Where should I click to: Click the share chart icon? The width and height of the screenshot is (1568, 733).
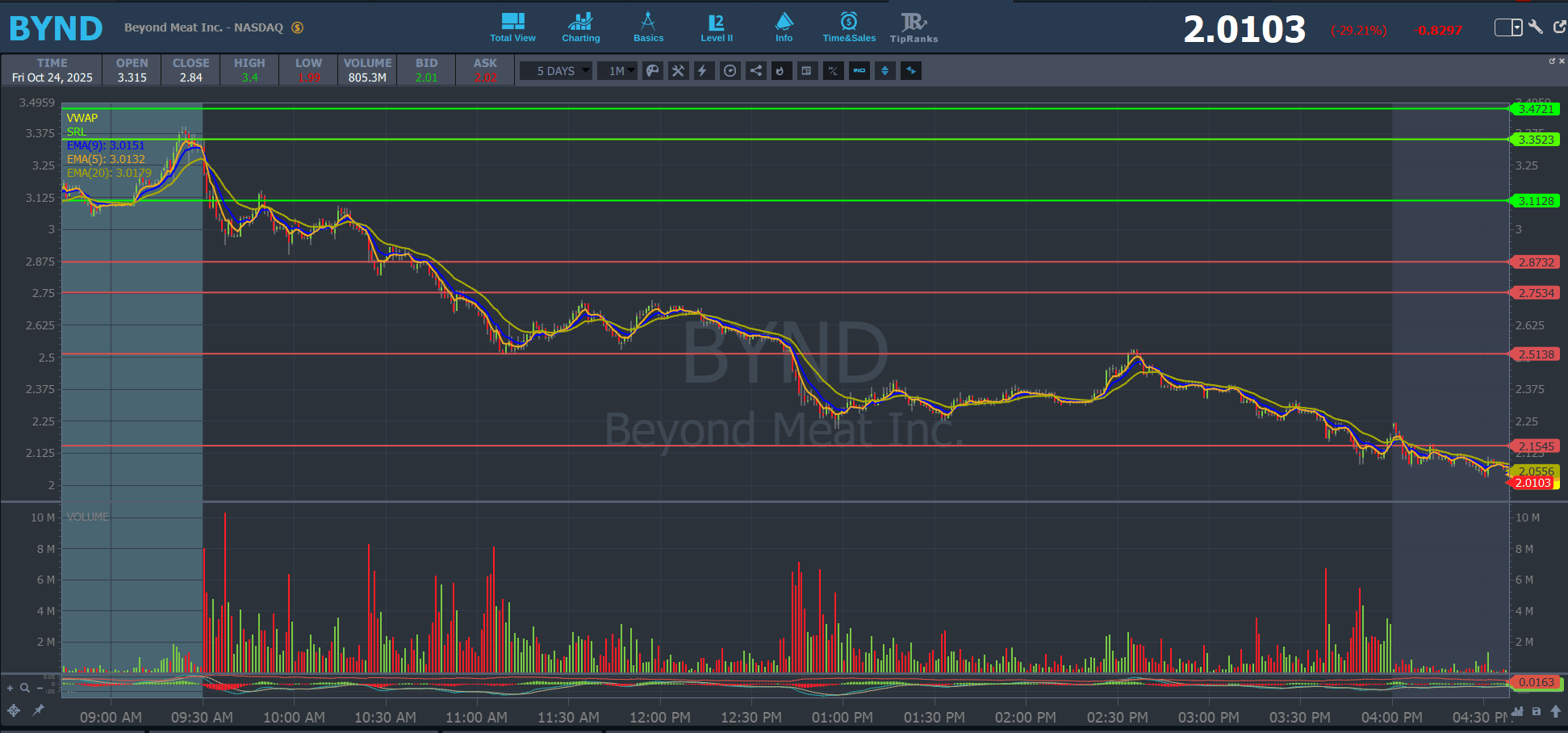point(756,71)
